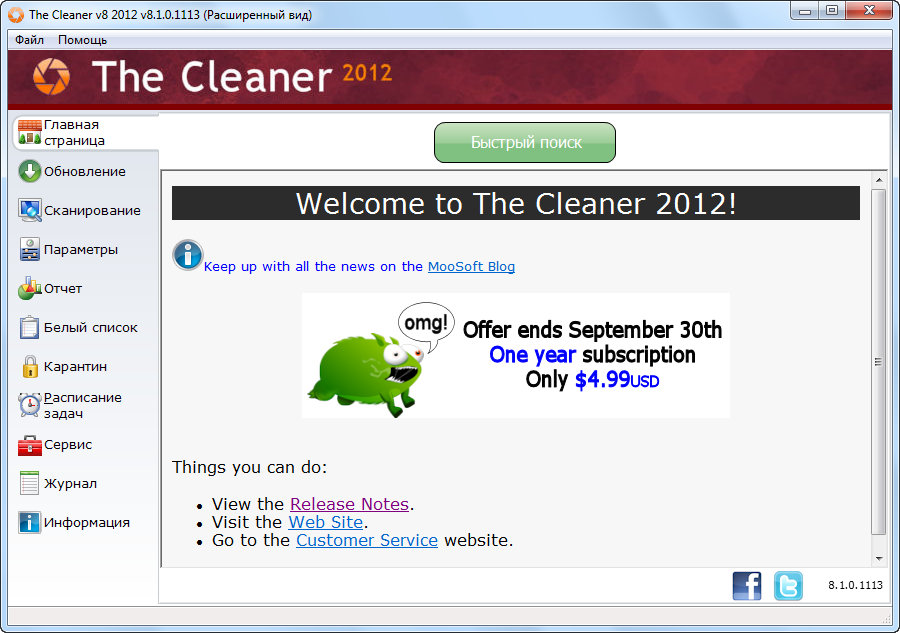Image resolution: width=900 pixels, height=633 pixels.
Task: Open Параметры settings icon in sidebar
Action: tap(29, 249)
